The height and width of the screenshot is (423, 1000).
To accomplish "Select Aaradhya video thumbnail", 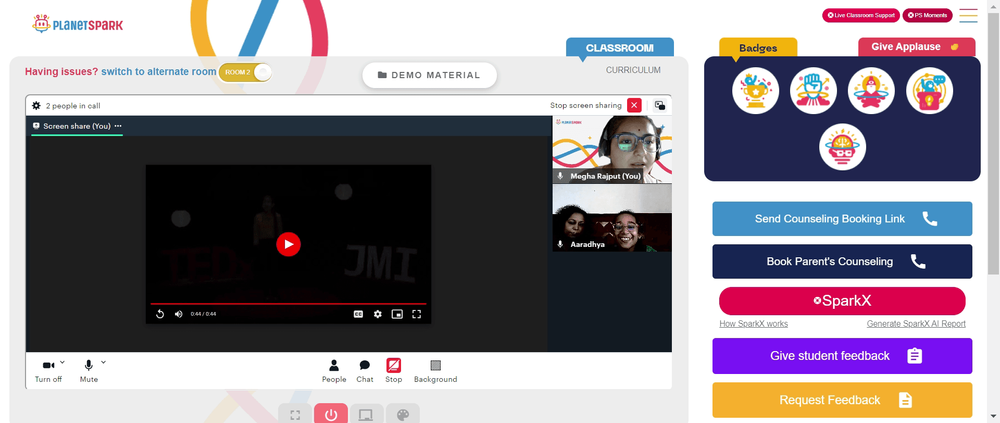I will [612, 218].
